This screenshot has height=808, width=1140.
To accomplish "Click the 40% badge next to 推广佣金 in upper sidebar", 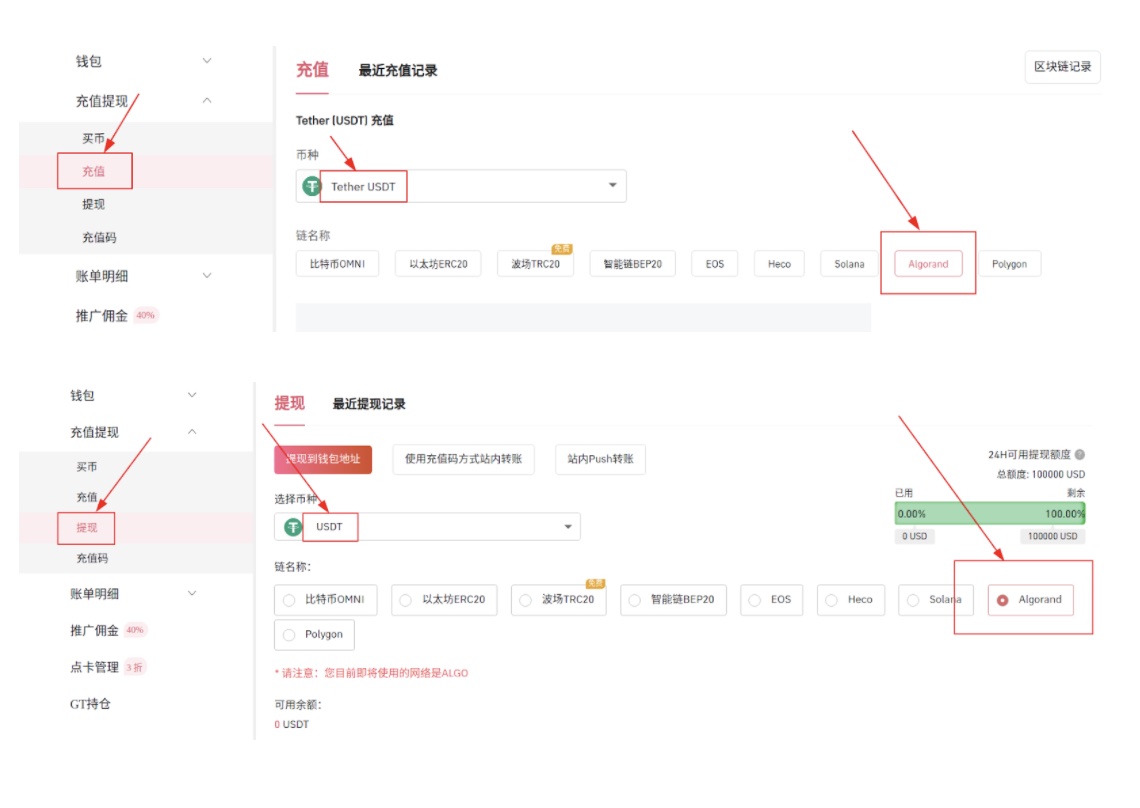I will click(x=146, y=316).
